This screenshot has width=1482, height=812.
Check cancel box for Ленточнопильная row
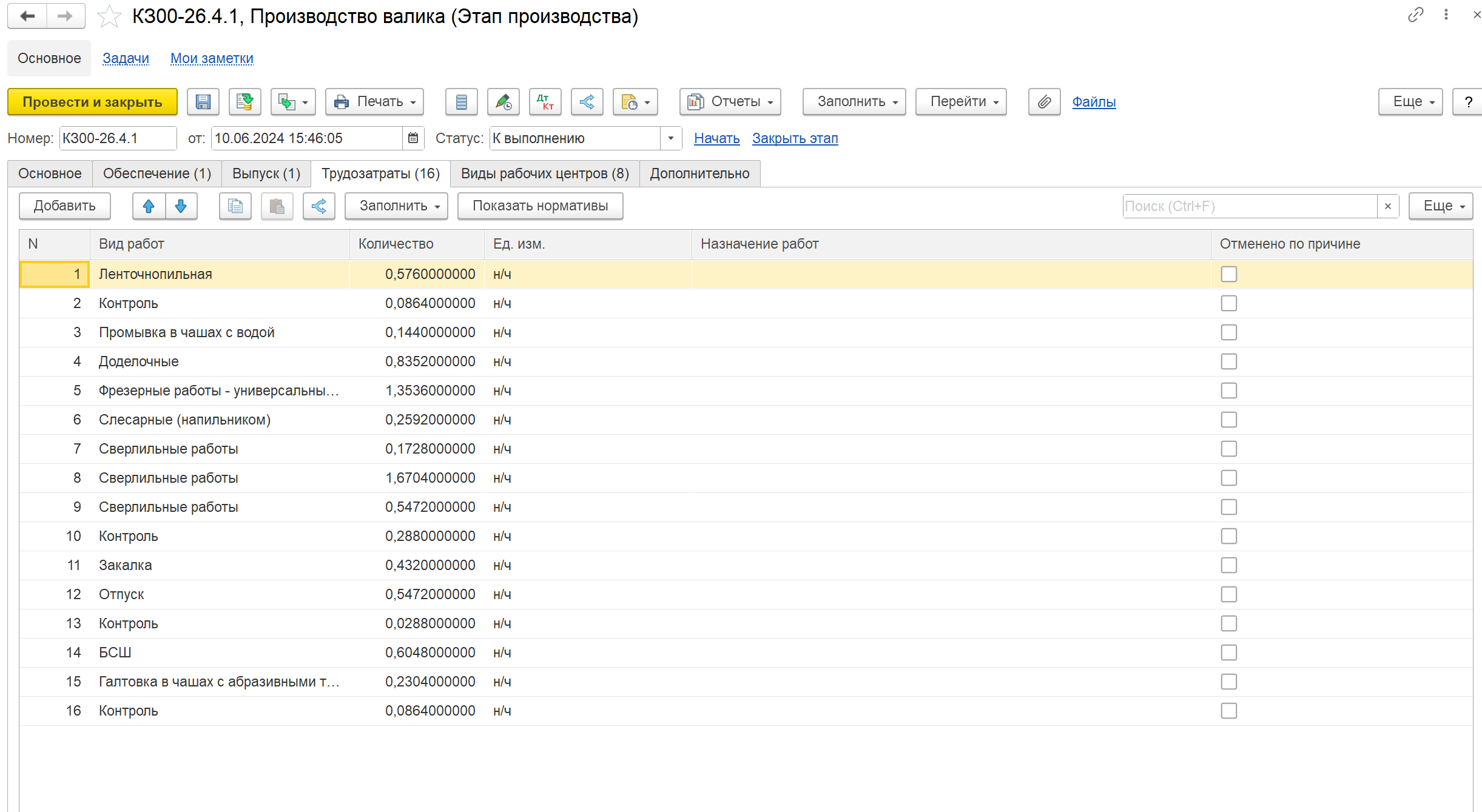tap(1228, 274)
